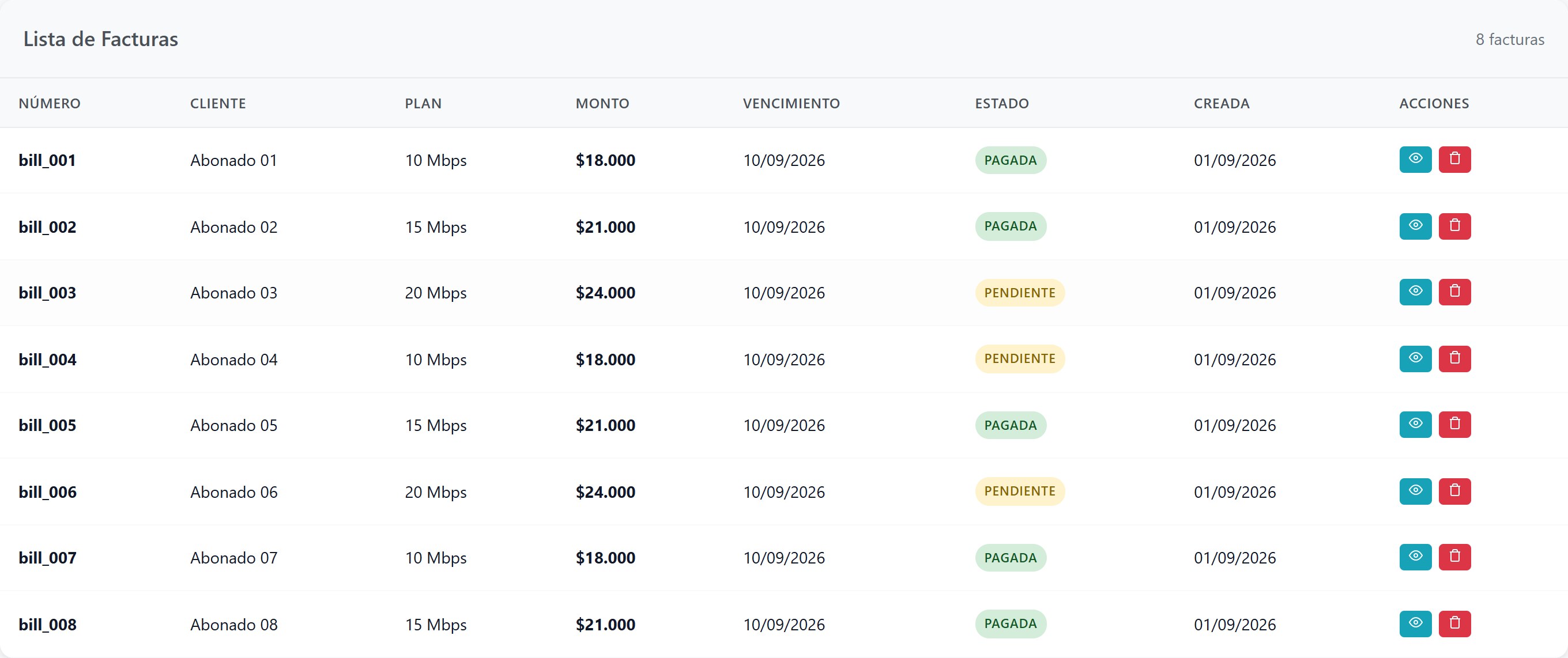This screenshot has width=1568, height=658.
Task: Open eye icon for bill_002
Action: (x=1415, y=226)
